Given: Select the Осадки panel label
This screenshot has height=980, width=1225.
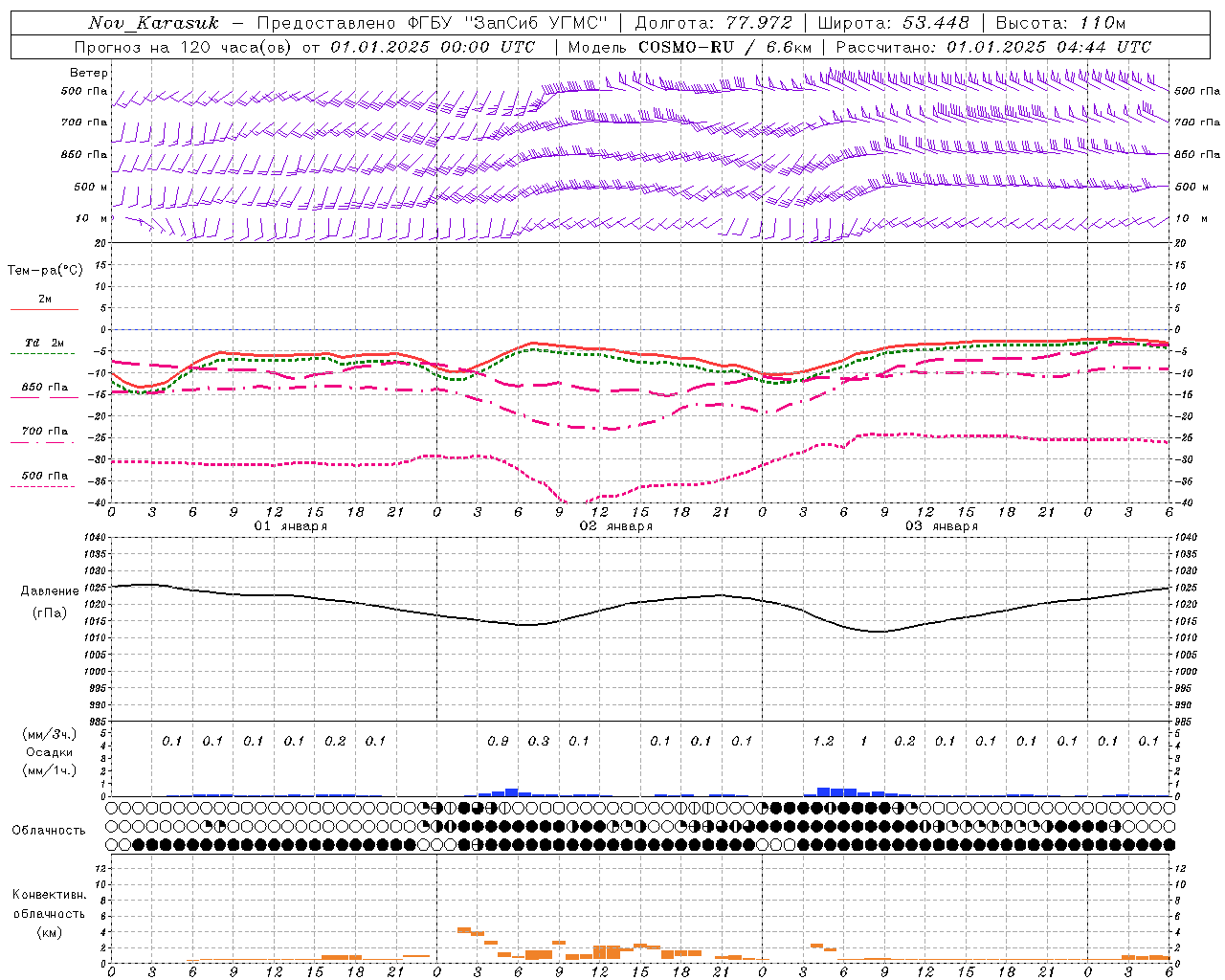Looking at the screenshot, I should click(48, 752).
